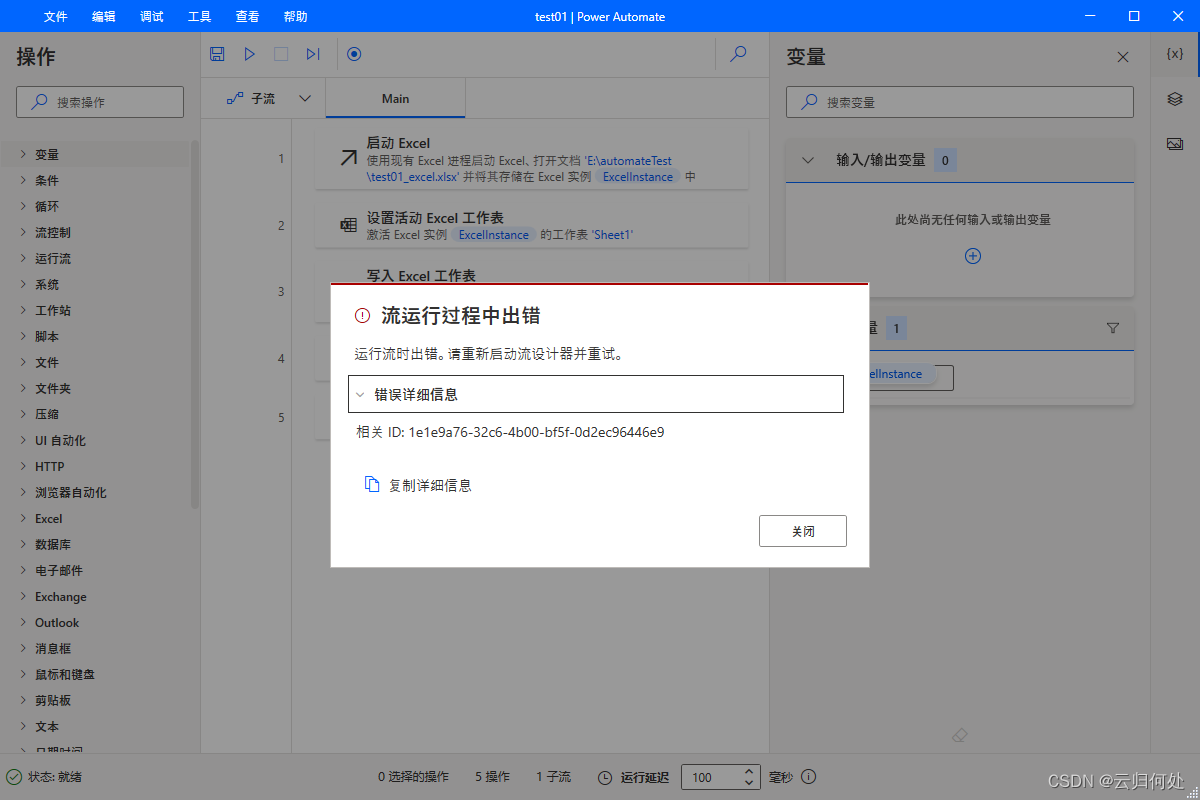Open the 调试 menu
Viewport: 1200px width, 800px height.
pos(151,16)
